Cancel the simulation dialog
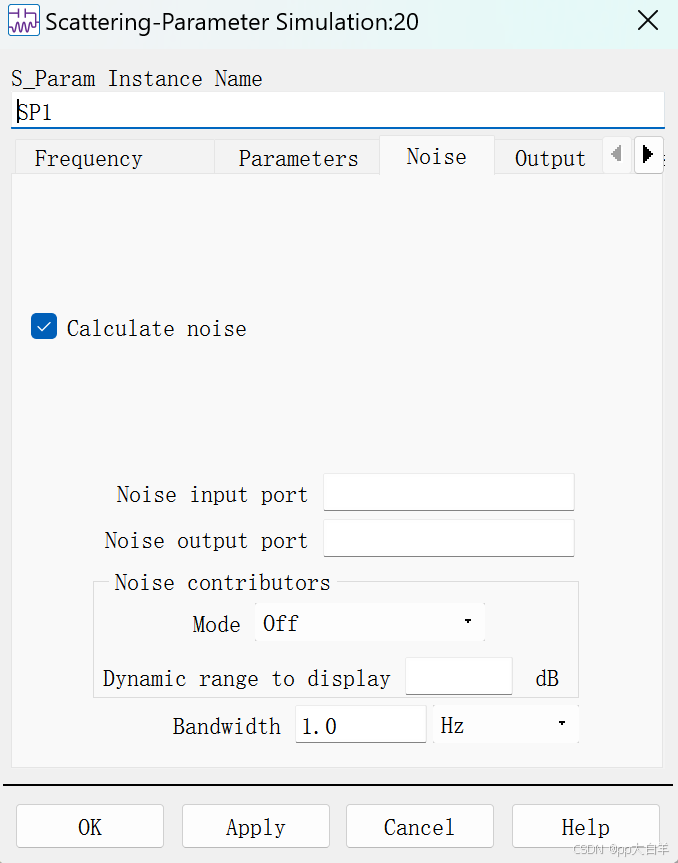678x863 pixels. point(419,827)
